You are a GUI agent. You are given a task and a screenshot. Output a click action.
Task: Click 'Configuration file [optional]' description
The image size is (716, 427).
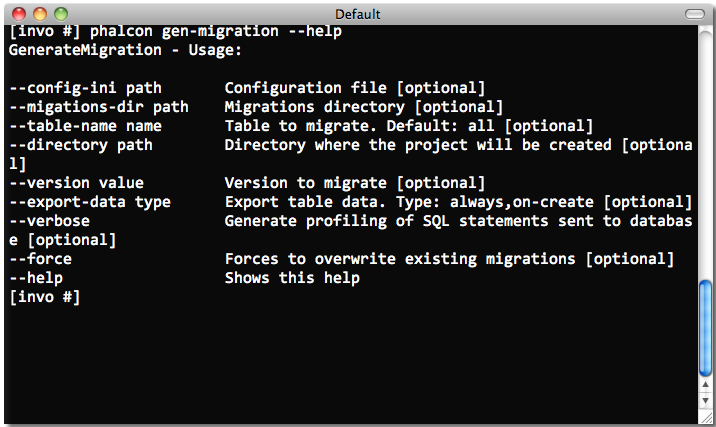coord(355,88)
